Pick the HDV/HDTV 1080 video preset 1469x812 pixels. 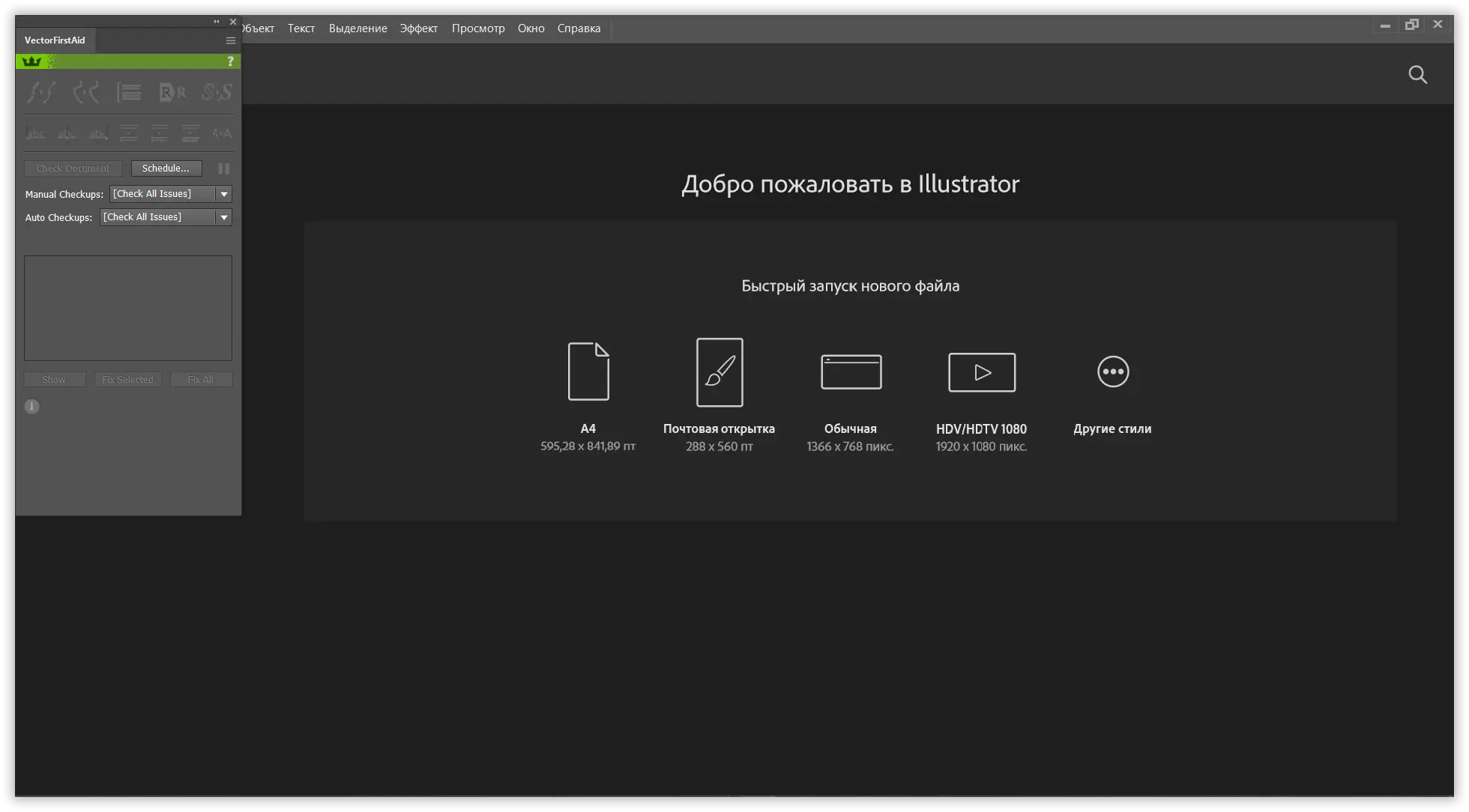pos(982,372)
